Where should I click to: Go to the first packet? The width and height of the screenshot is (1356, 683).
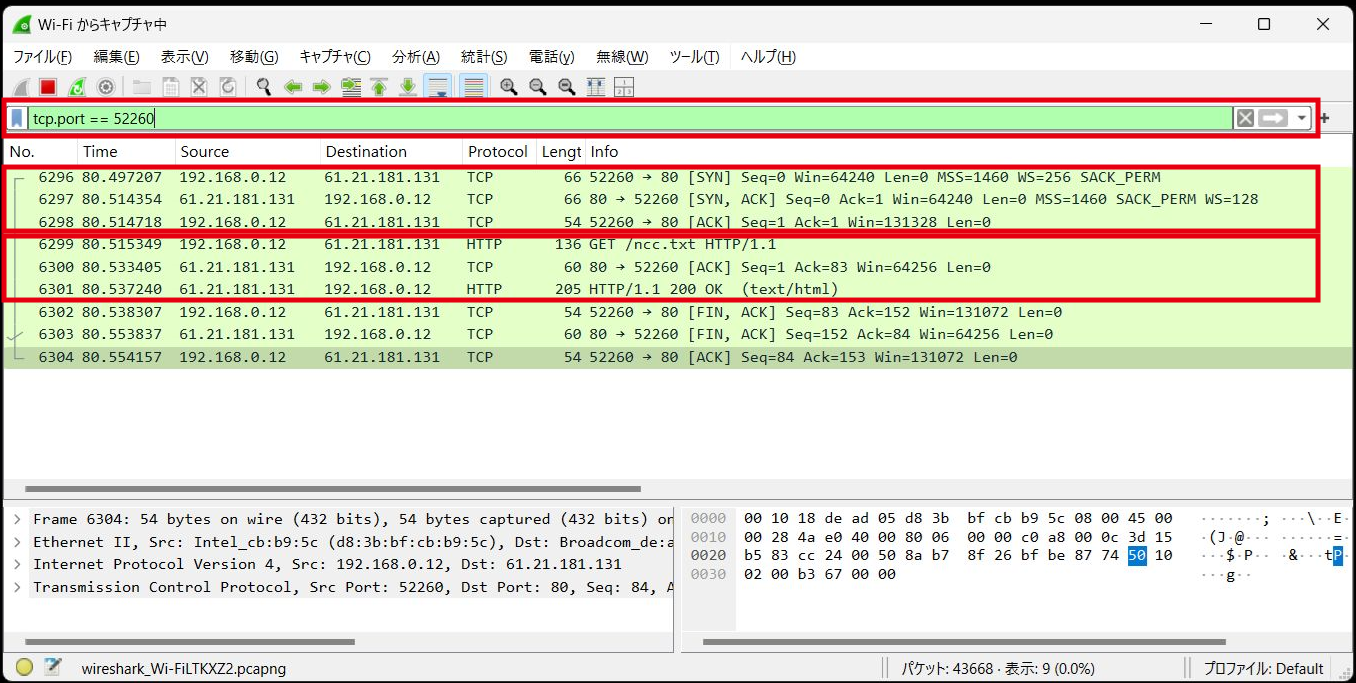[x=379, y=87]
